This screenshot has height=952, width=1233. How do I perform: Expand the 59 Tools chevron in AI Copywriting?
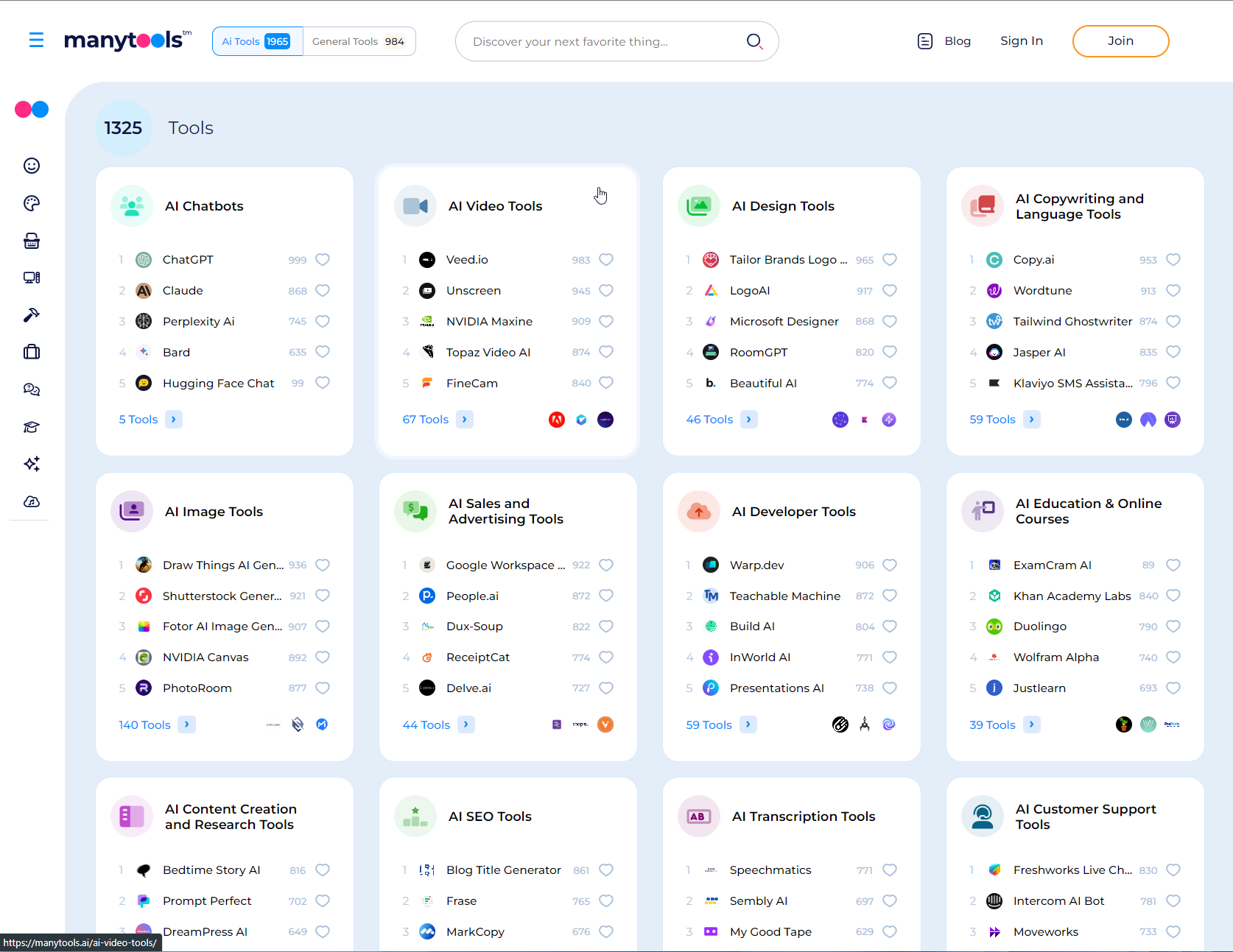[x=1032, y=420]
